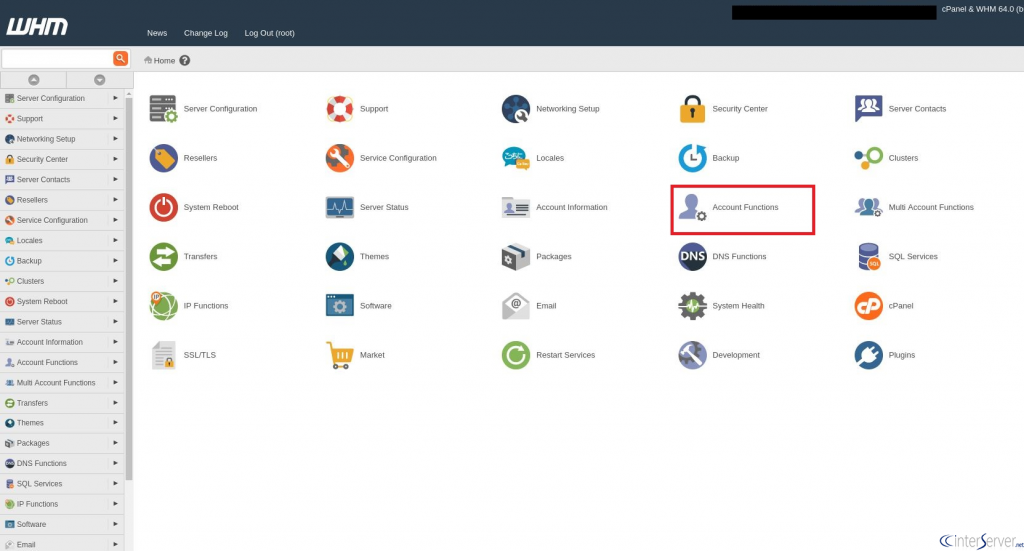Screen dimensions: 1024x551
Task: Open SSL/TLS document icon in main grid
Action: coord(163,355)
